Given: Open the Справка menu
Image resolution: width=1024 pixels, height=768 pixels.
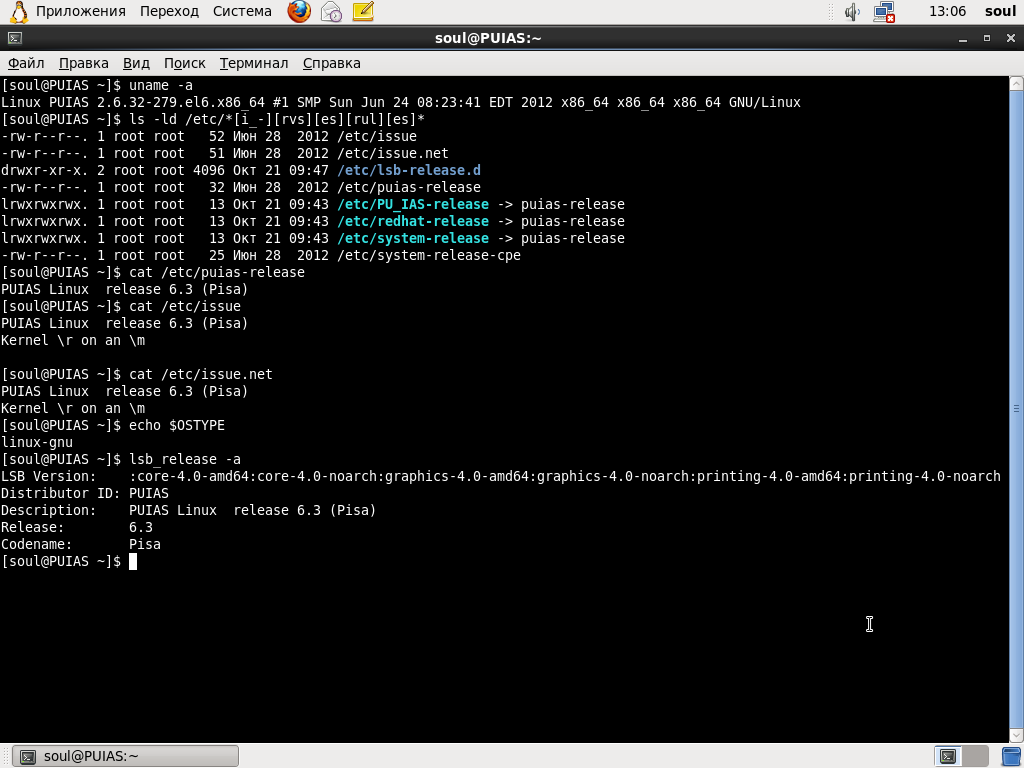Looking at the screenshot, I should pos(332,63).
